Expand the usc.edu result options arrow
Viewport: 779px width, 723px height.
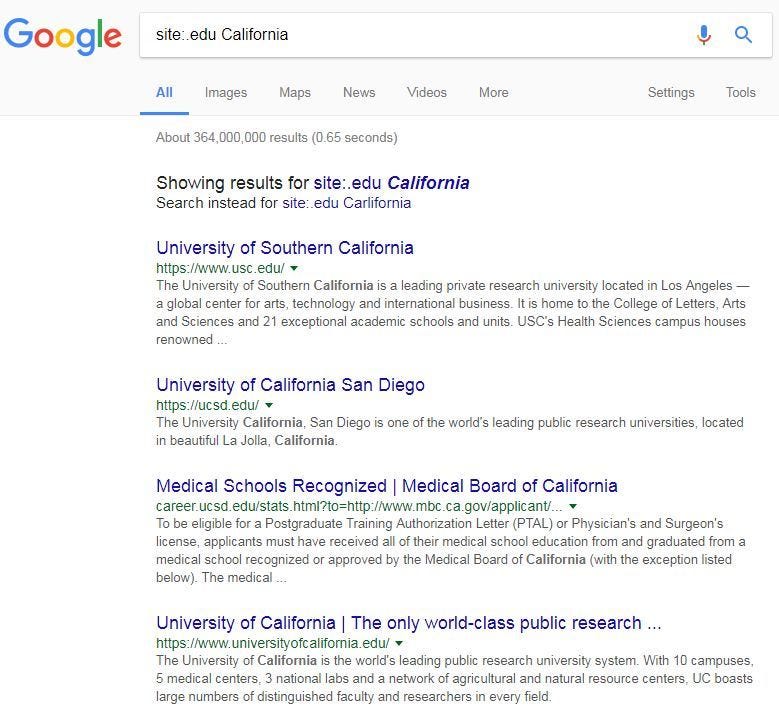tap(294, 268)
